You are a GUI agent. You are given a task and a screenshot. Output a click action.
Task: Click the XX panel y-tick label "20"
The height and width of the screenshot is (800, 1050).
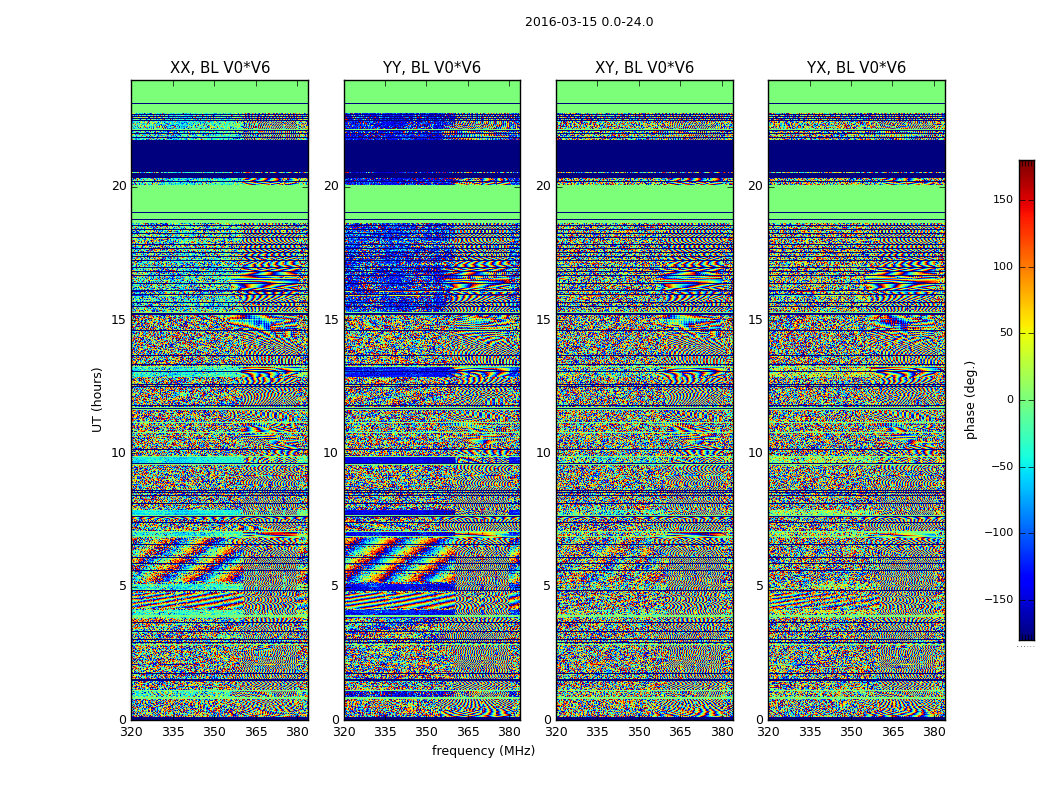coord(119,186)
